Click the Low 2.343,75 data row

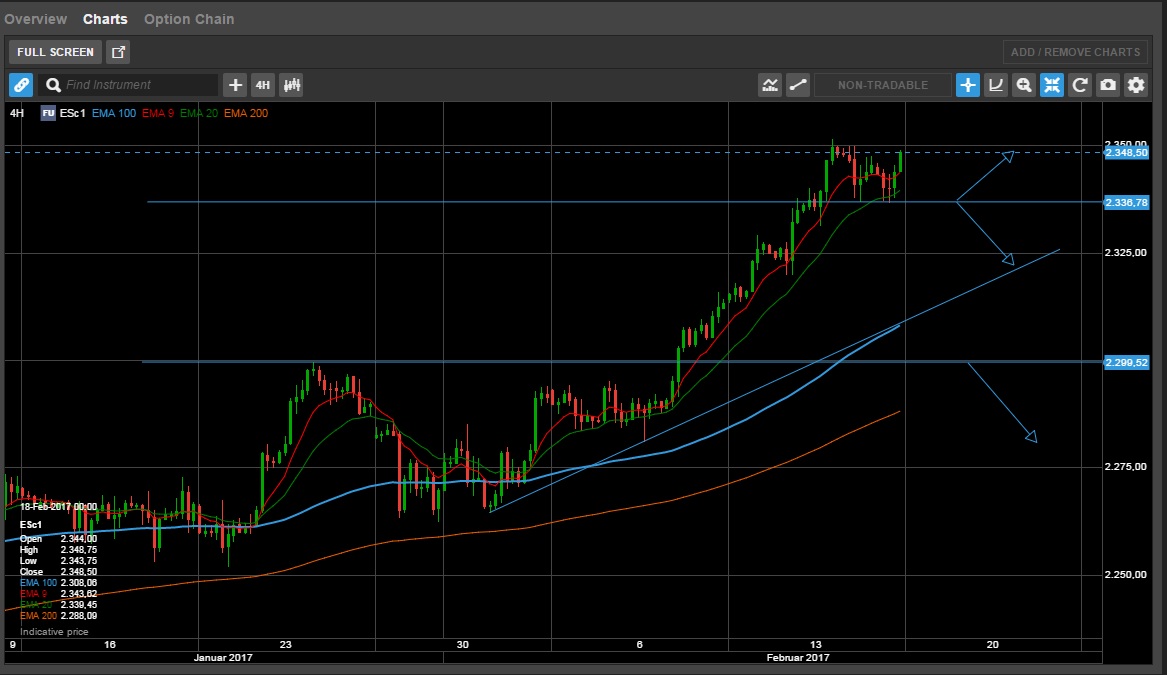[x=58, y=561]
